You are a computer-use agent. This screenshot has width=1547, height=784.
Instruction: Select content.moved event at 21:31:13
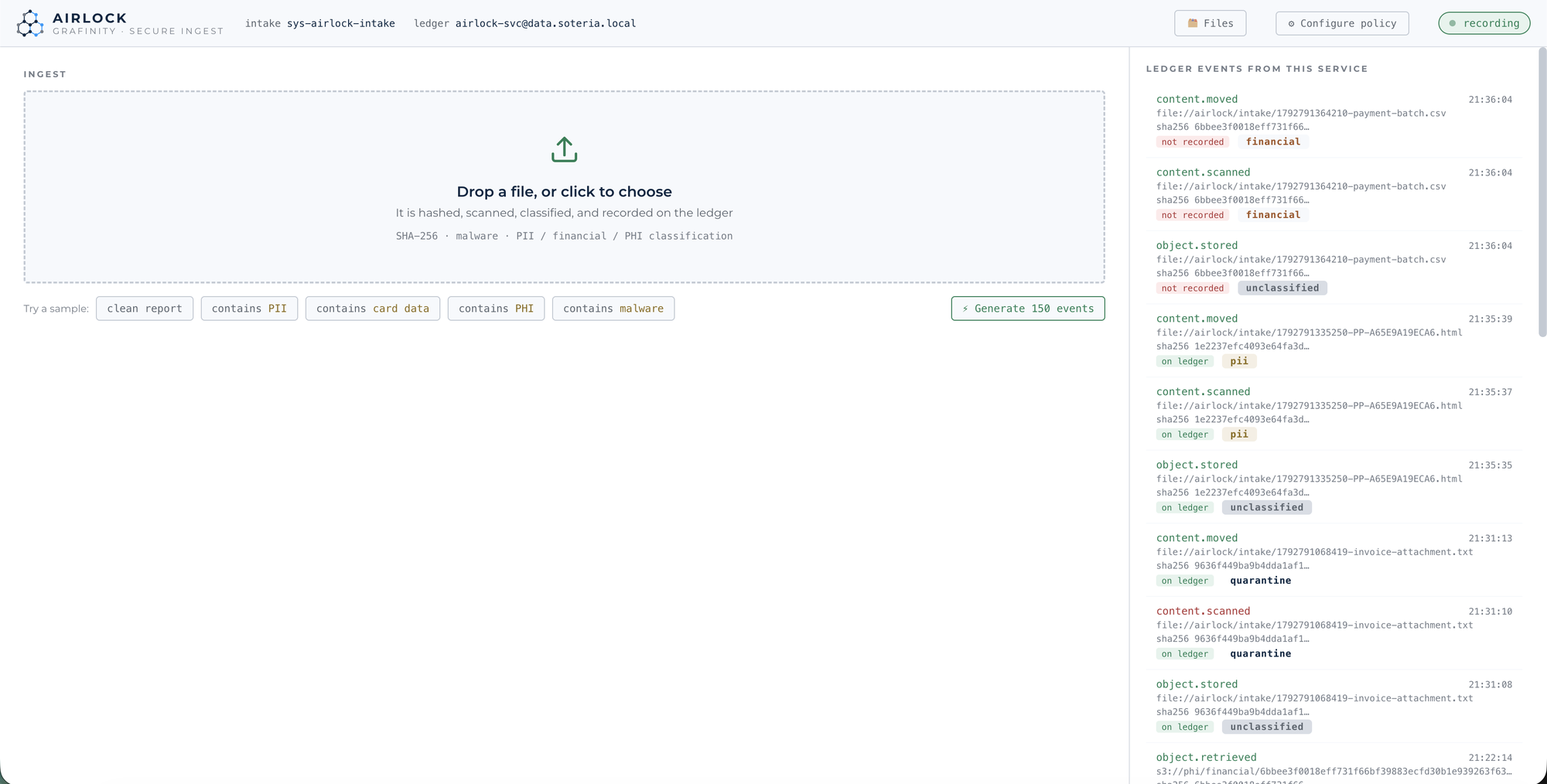point(1334,560)
